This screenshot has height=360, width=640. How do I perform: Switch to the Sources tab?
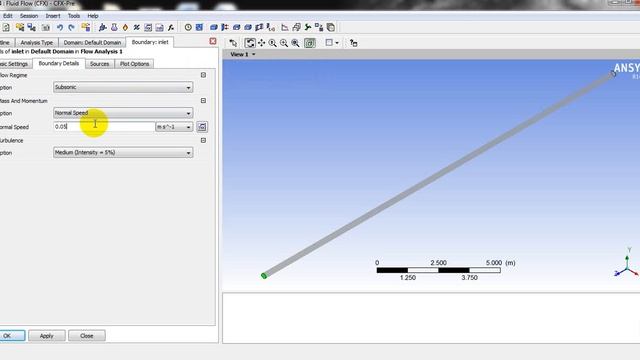(100, 64)
